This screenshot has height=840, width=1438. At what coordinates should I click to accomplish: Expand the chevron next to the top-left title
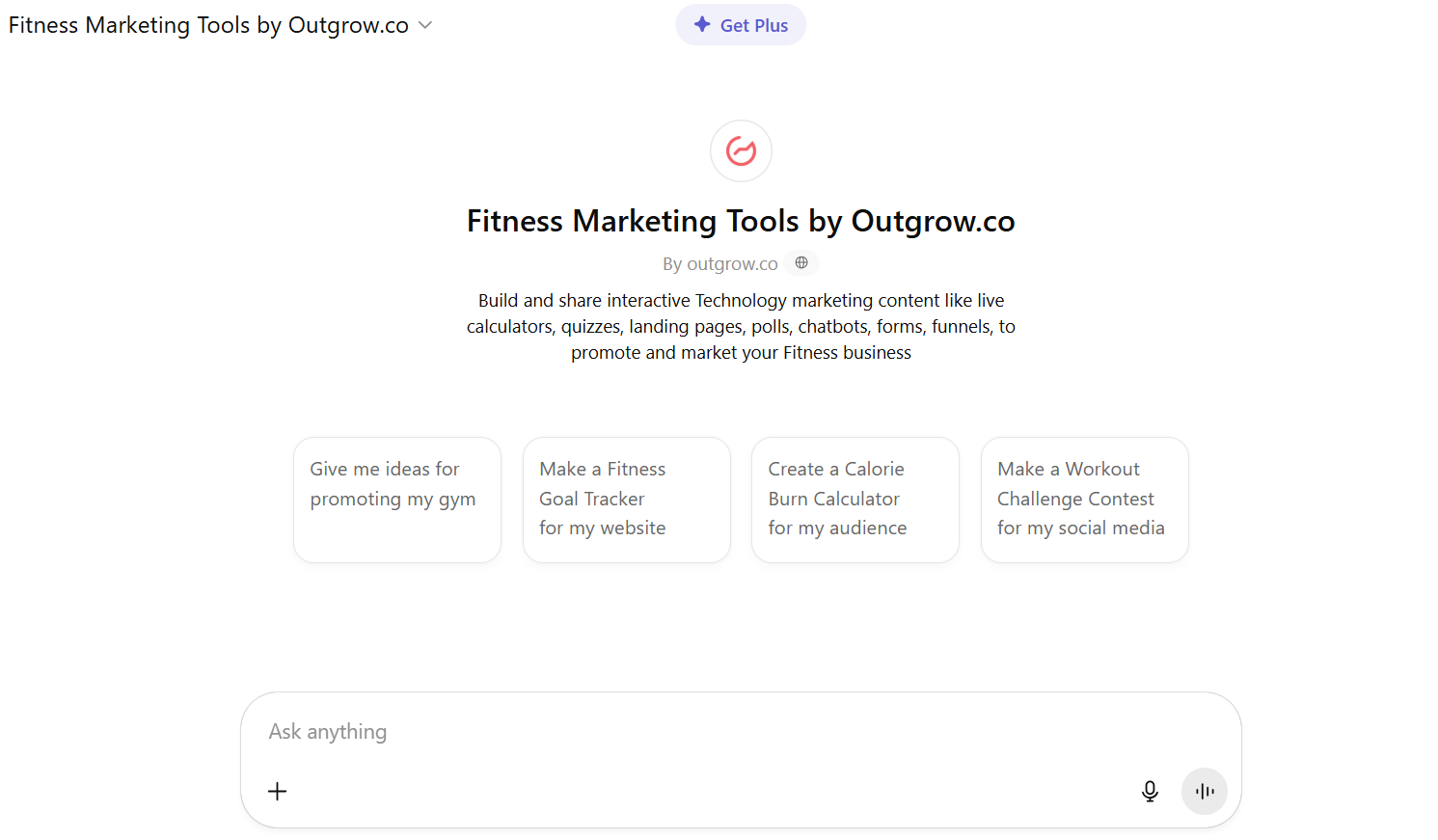click(425, 25)
